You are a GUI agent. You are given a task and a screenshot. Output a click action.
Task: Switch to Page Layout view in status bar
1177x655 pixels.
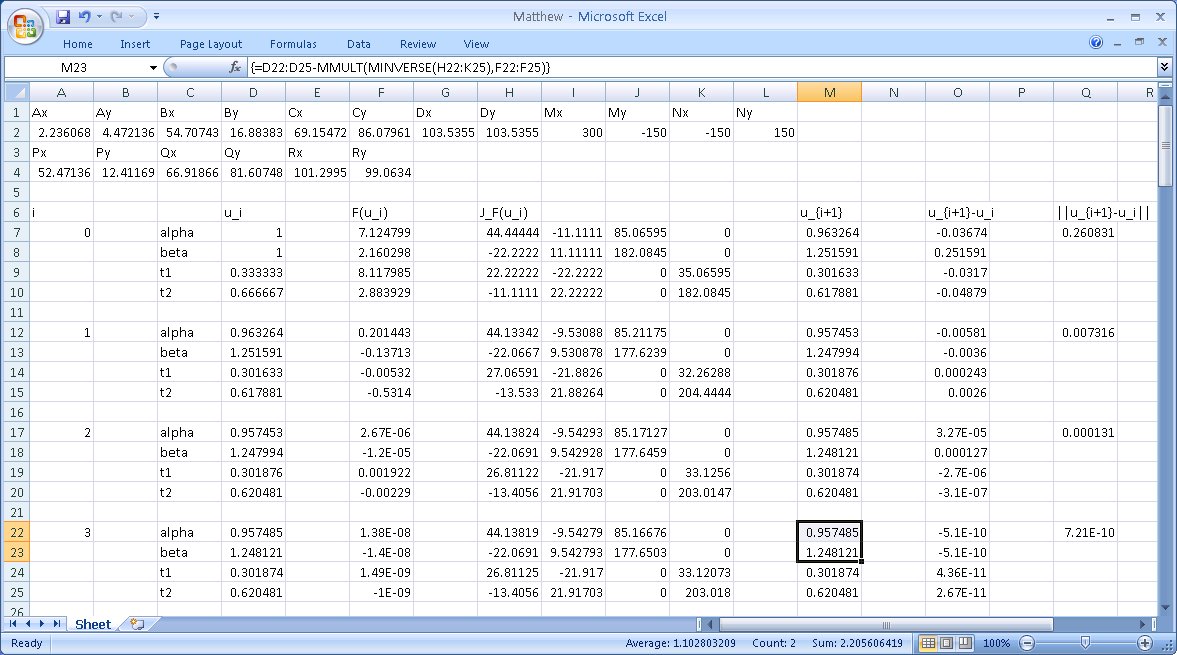[x=947, y=643]
